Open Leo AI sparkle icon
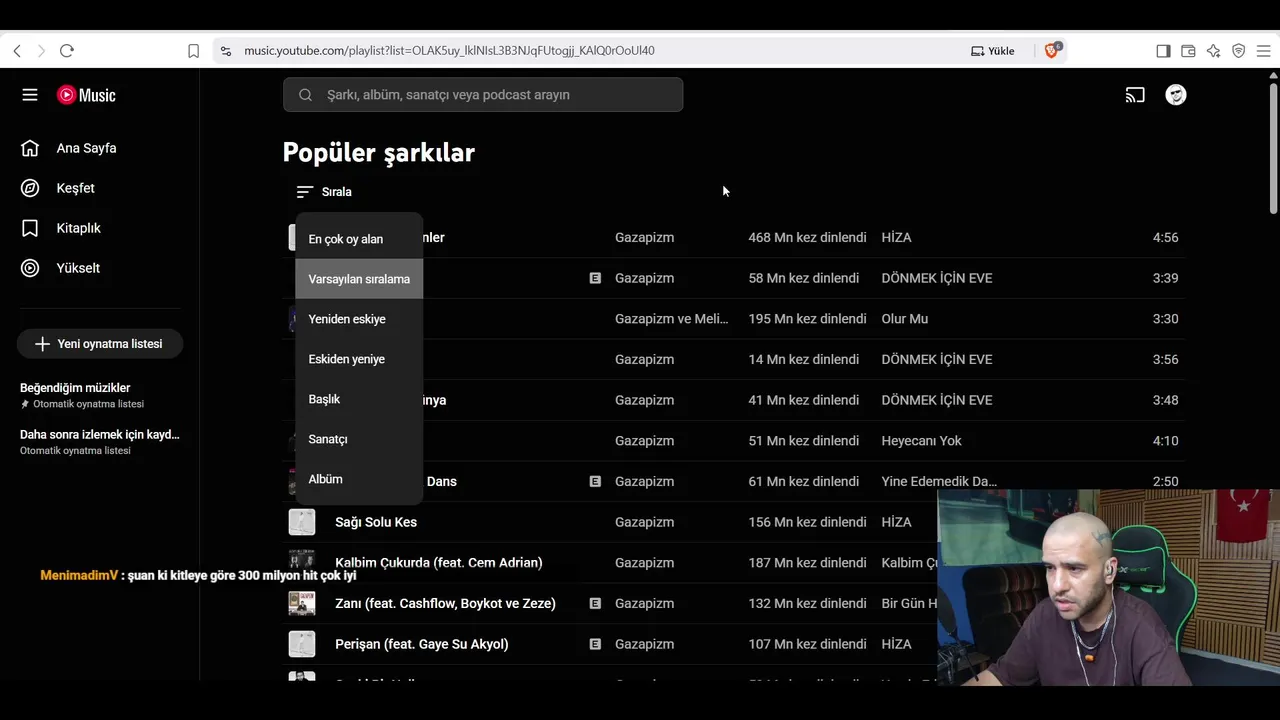 pyautogui.click(x=1213, y=51)
